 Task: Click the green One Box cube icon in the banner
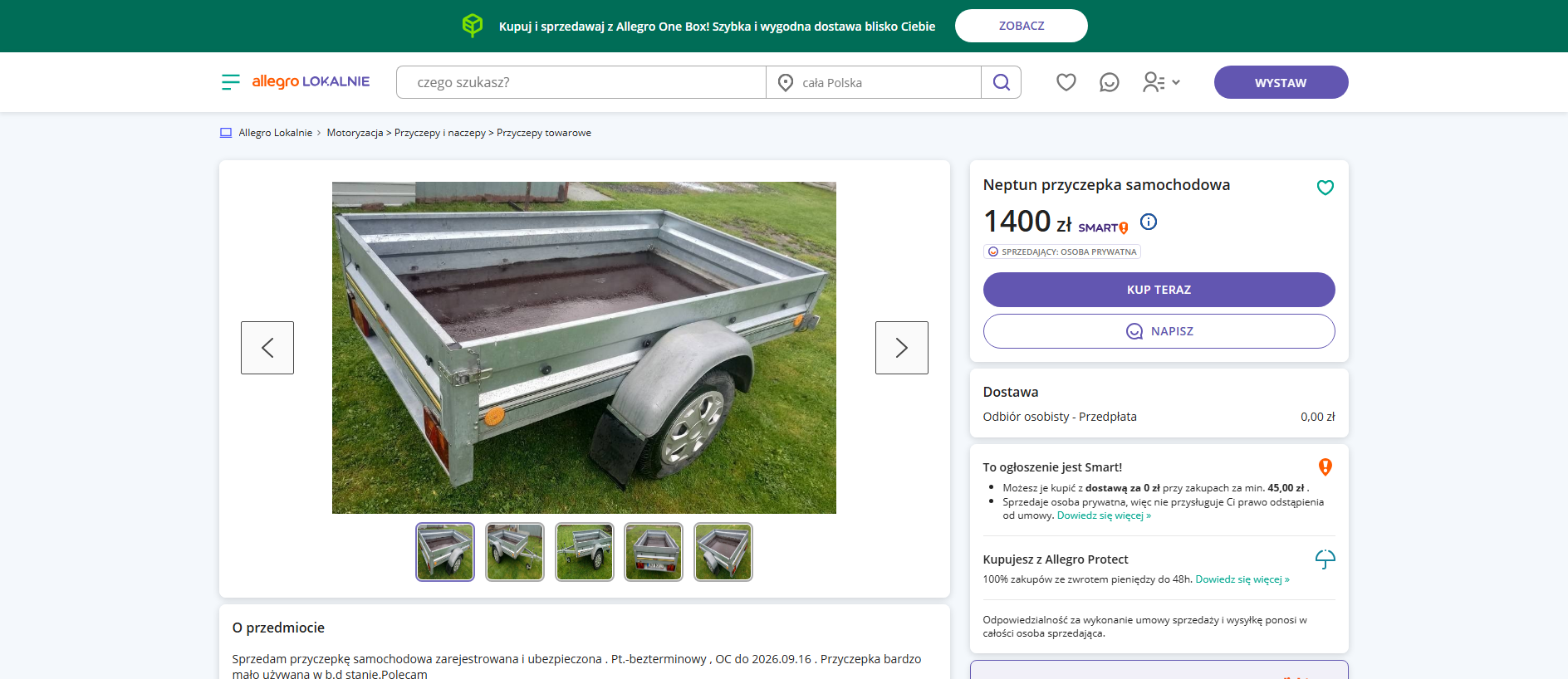[473, 26]
